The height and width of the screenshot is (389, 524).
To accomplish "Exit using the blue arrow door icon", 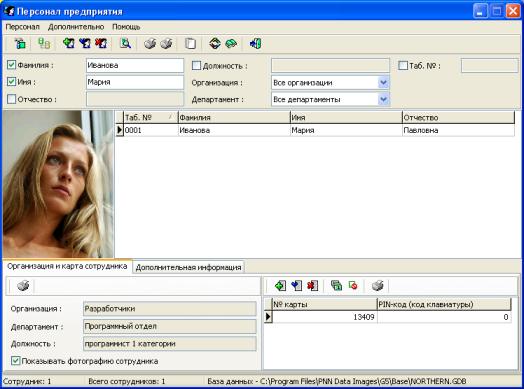I will point(255,43).
